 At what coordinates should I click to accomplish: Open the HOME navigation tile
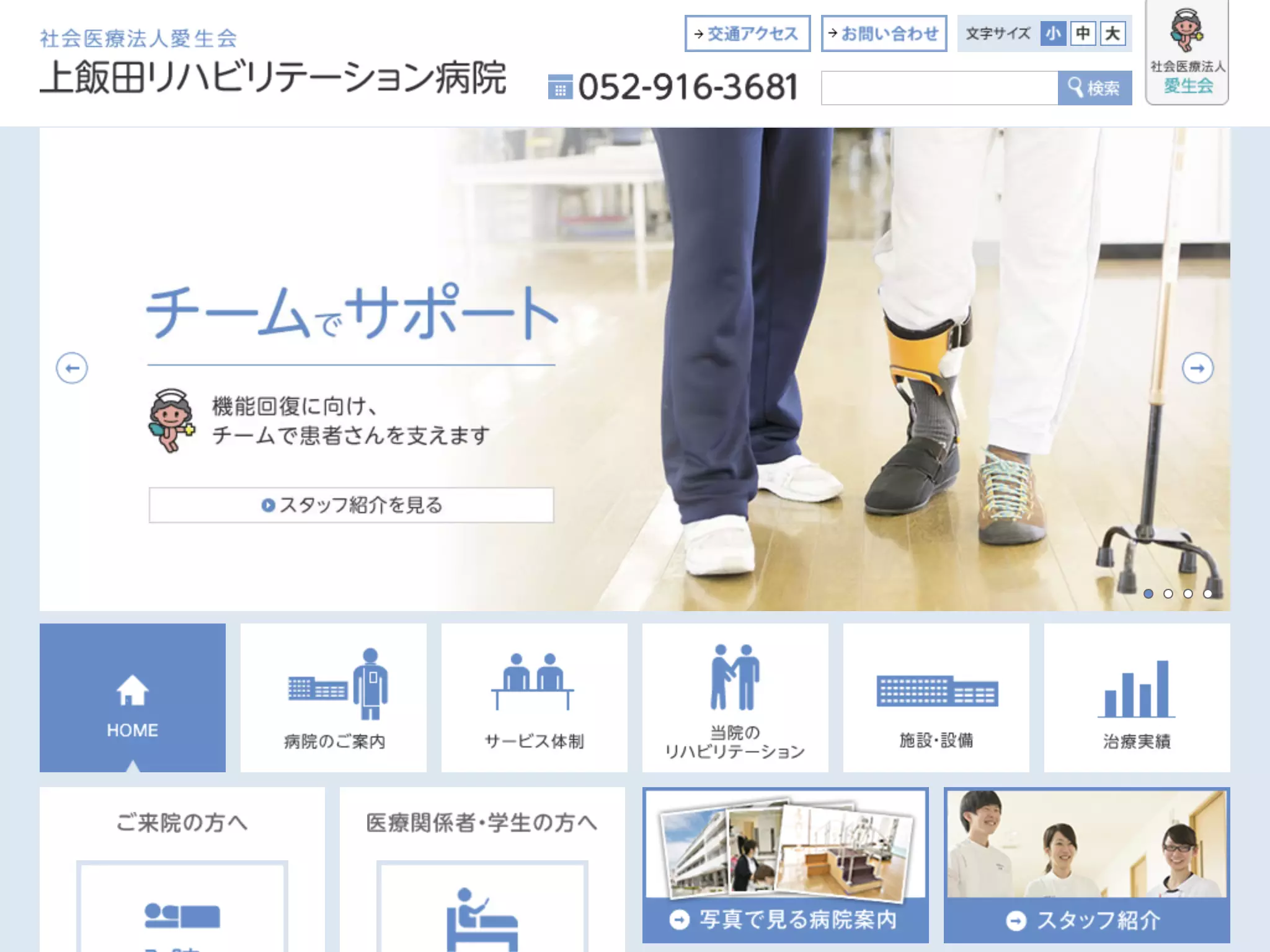pyautogui.click(x=133, y=698)
